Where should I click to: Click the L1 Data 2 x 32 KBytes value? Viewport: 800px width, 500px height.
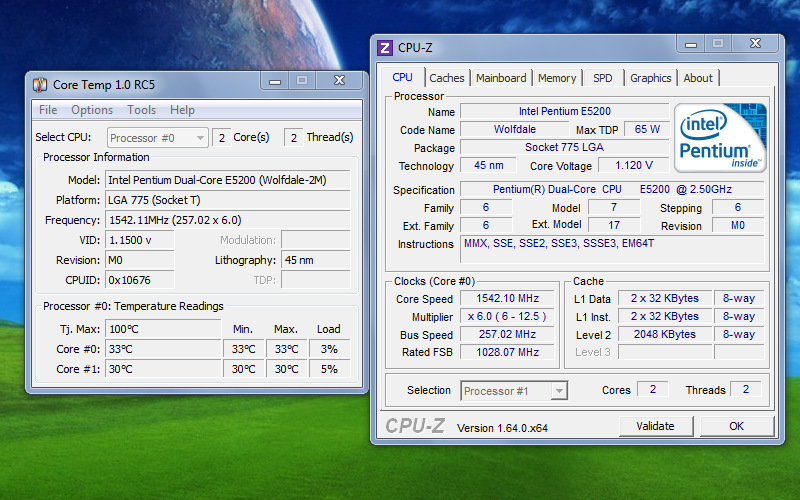(665, 298)
